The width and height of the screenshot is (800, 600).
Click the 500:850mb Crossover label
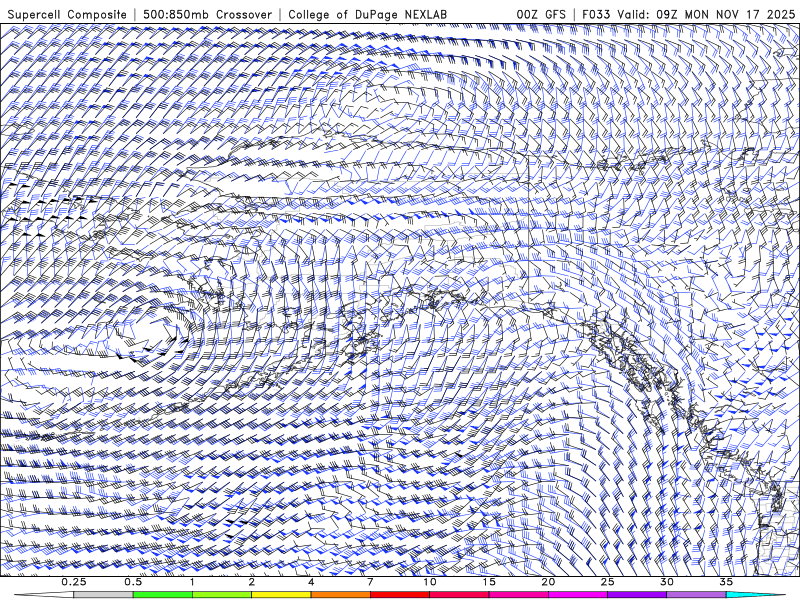click(x=207, y=14)
